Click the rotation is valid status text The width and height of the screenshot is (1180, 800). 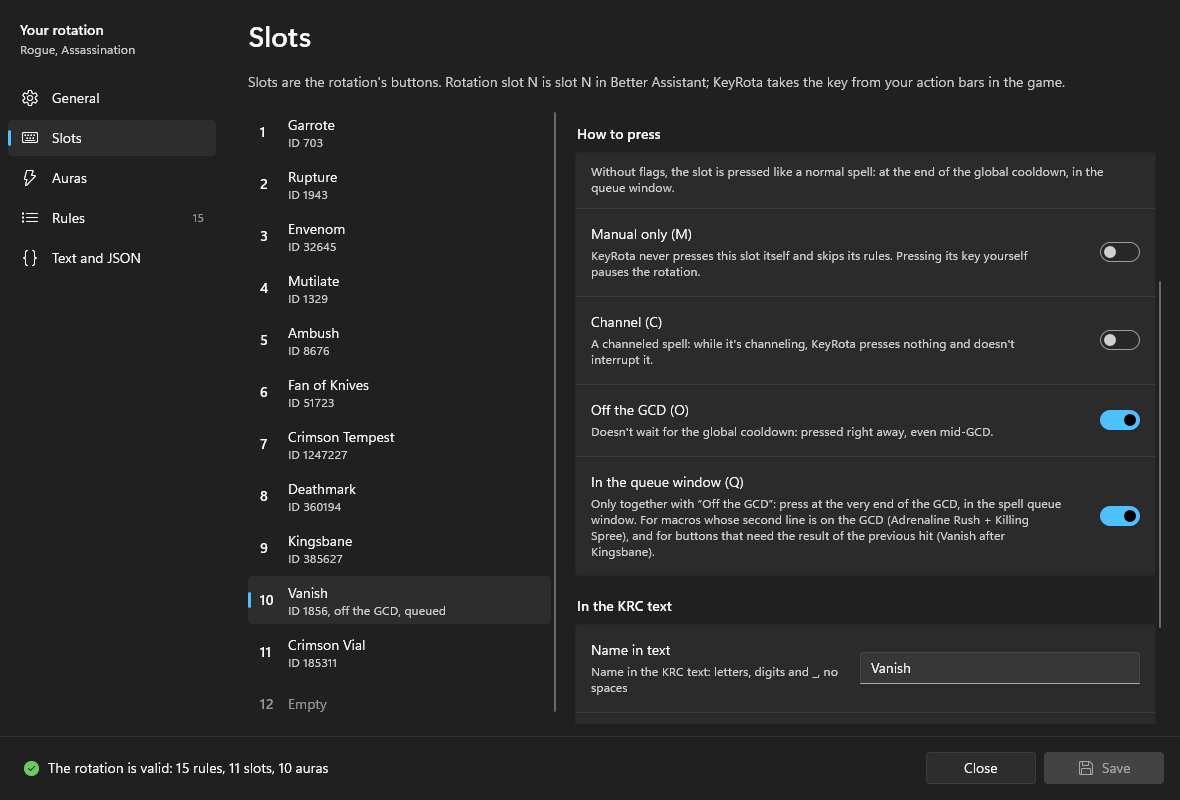click(x=188, y=768)
